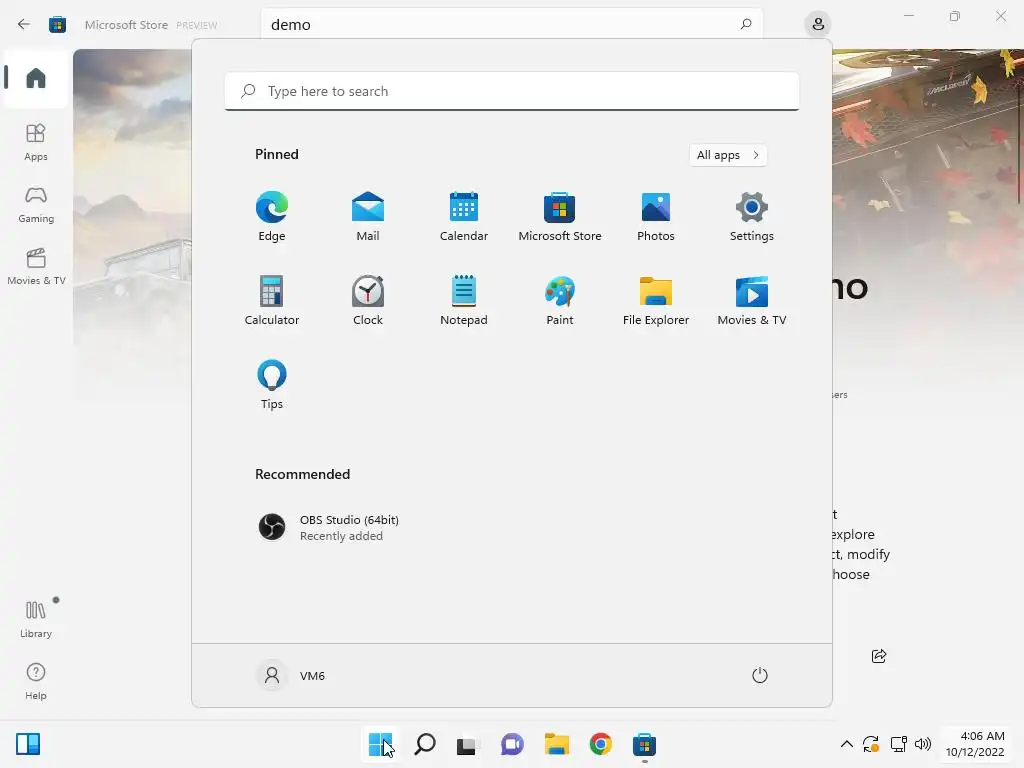Launch Movies & TV from pinned apps
This screenshot has height=768, width=1024.
point(752,300)
